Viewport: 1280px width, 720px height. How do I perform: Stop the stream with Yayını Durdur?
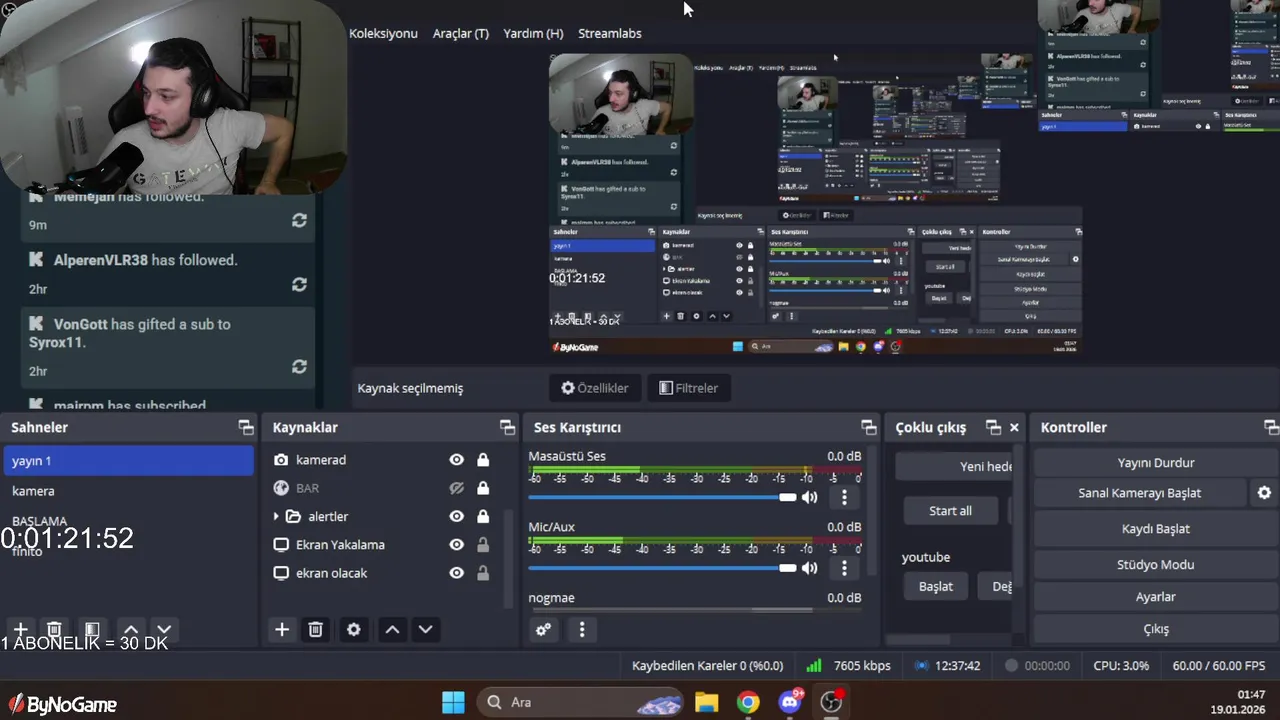click(x=1156, y=463)
